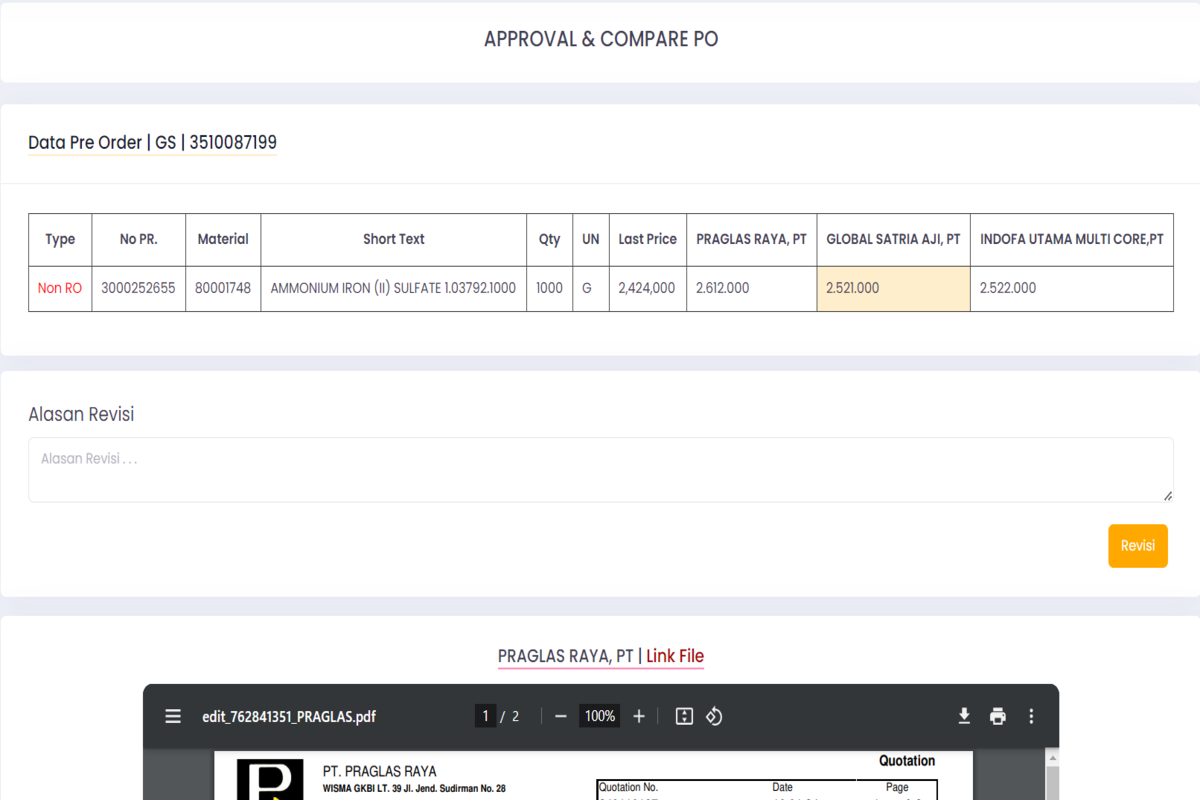Viewport: 1200px width, 800px height.
Task: Focus the Alasan Revisi text area
Action: (600, 469)
